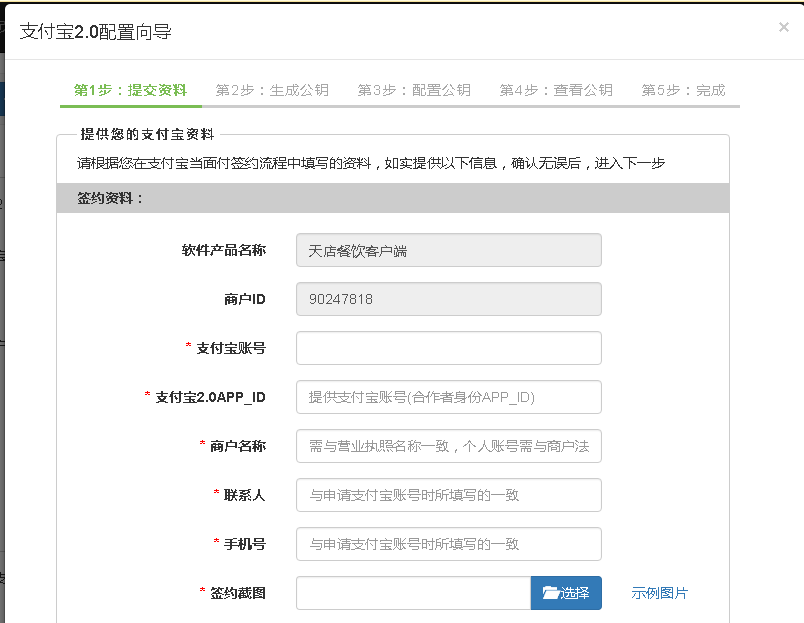Focus the 支付宝2.0APP_ID input field
804x623 pixels.
[x=449, y=397]
